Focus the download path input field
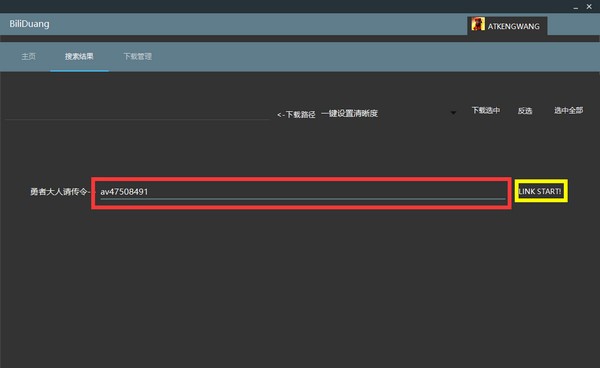The height and width of the screenshot is (368, 600). [138, 113]
